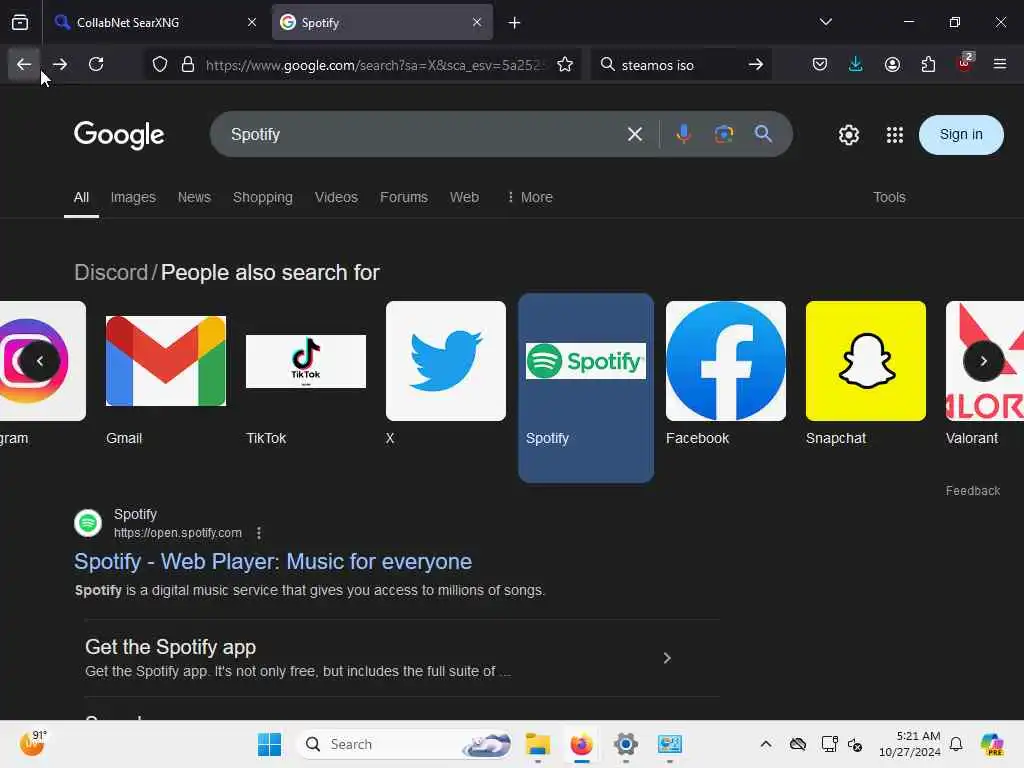Open Google quick settings gear
The image size is (1024, 768).
click(848, 135)
